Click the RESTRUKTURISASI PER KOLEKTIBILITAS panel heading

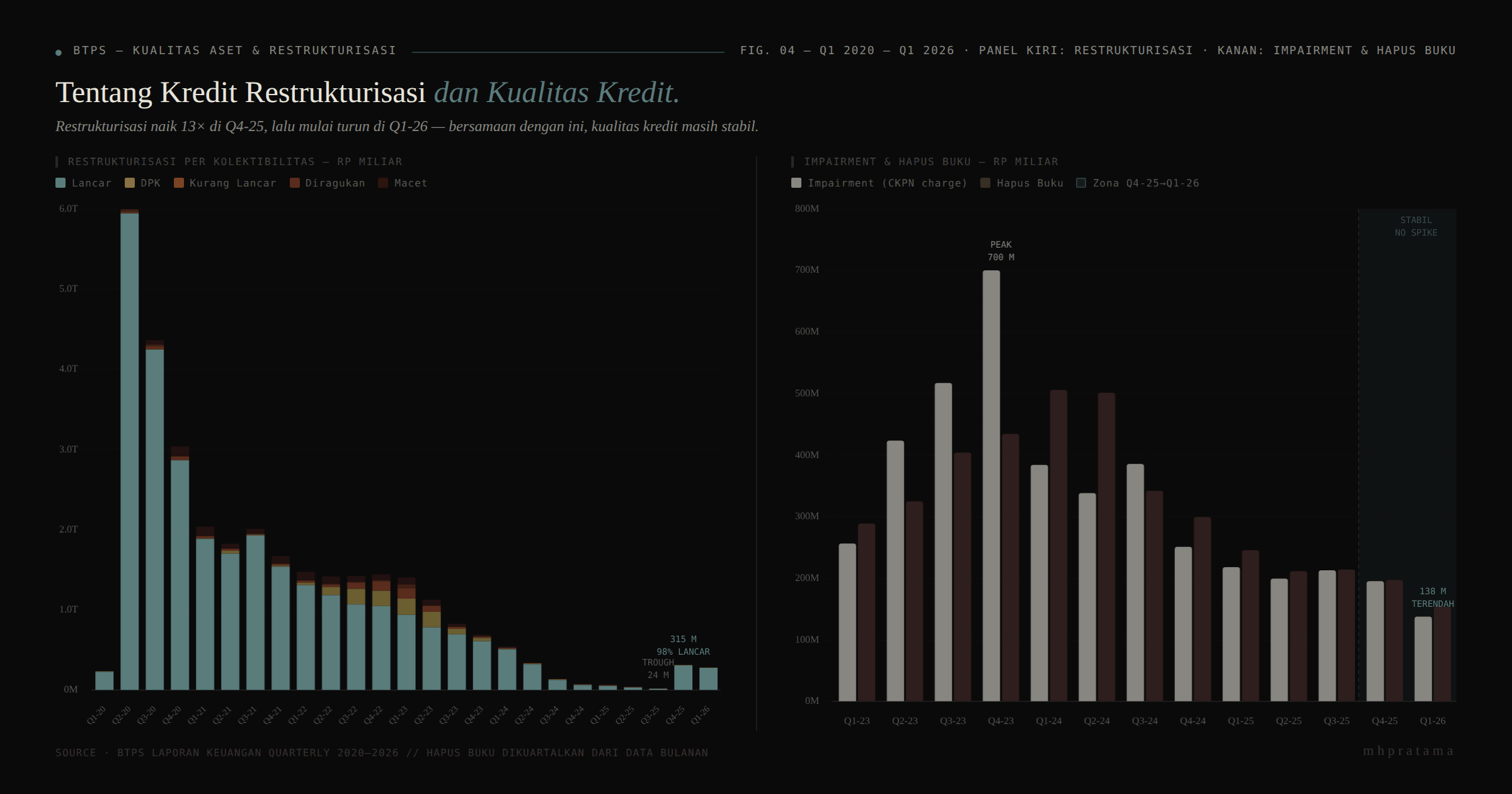(x=235, y=161)
